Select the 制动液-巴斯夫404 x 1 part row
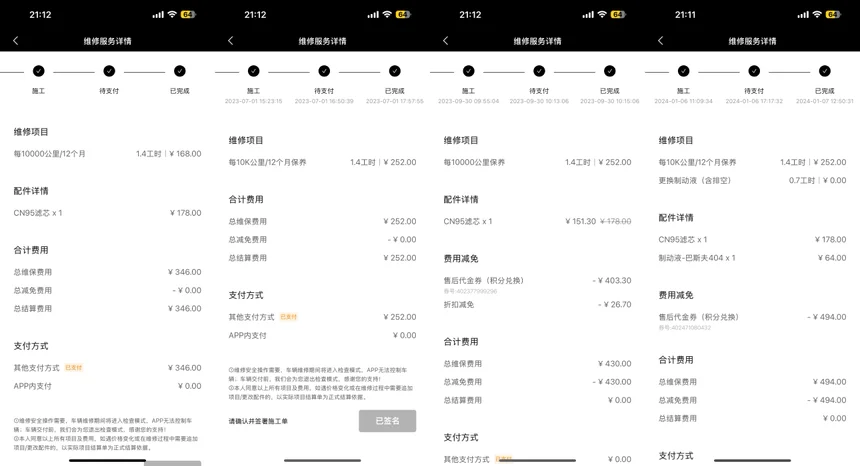The image size is (860, 466). click(x=752, y=258)
